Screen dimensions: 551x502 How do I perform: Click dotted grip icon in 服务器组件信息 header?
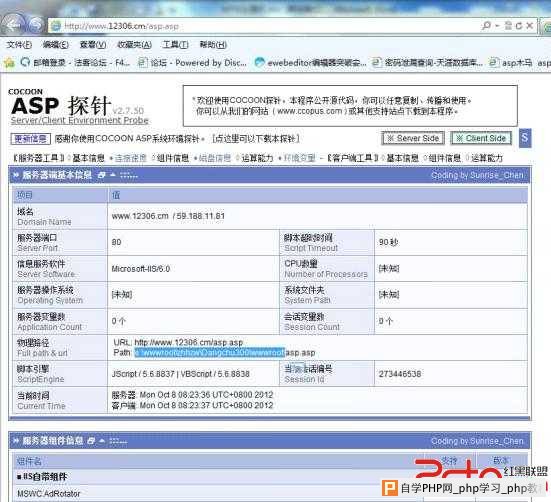coord(118,441)
